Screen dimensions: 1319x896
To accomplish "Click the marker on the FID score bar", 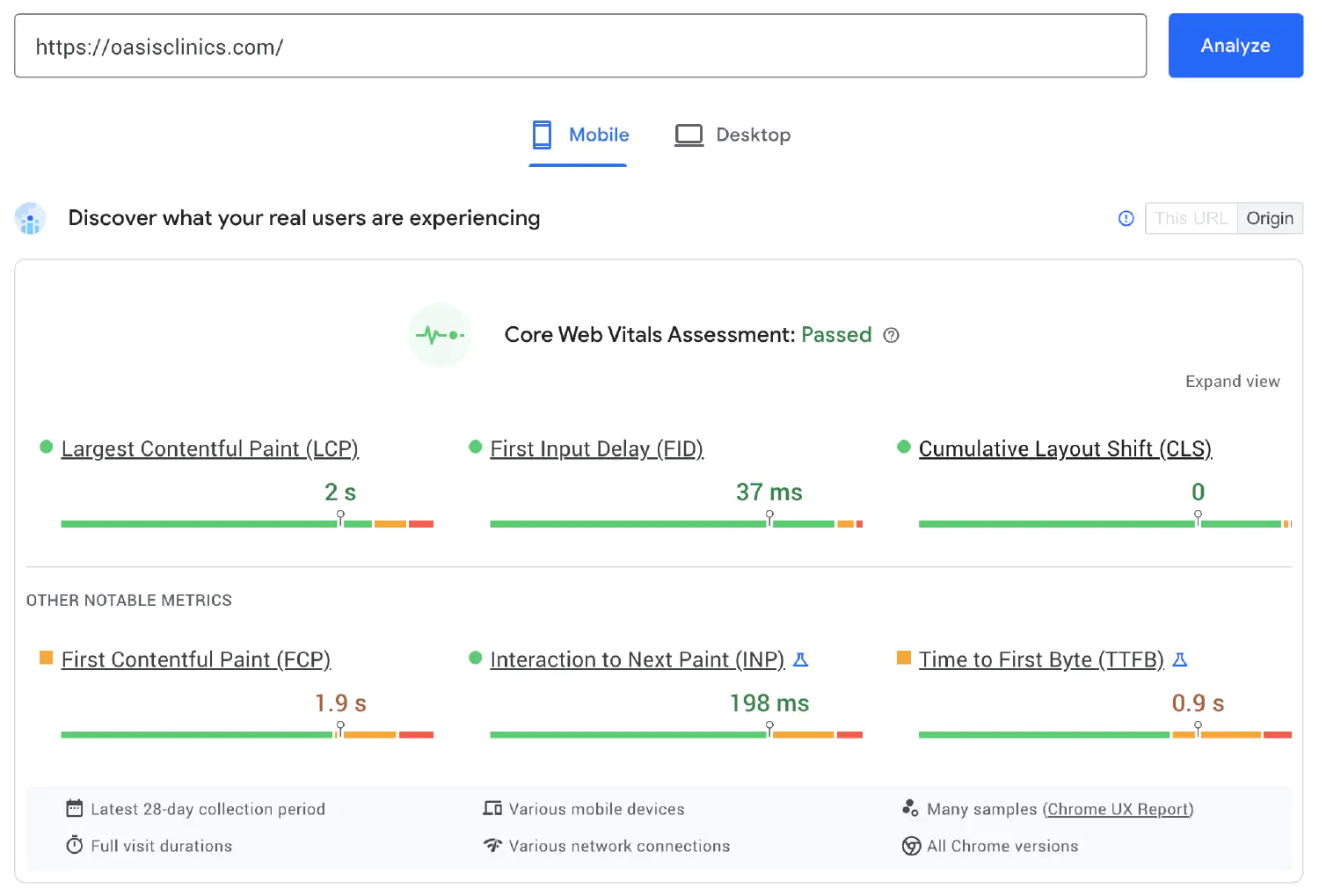I will point(769,517).
